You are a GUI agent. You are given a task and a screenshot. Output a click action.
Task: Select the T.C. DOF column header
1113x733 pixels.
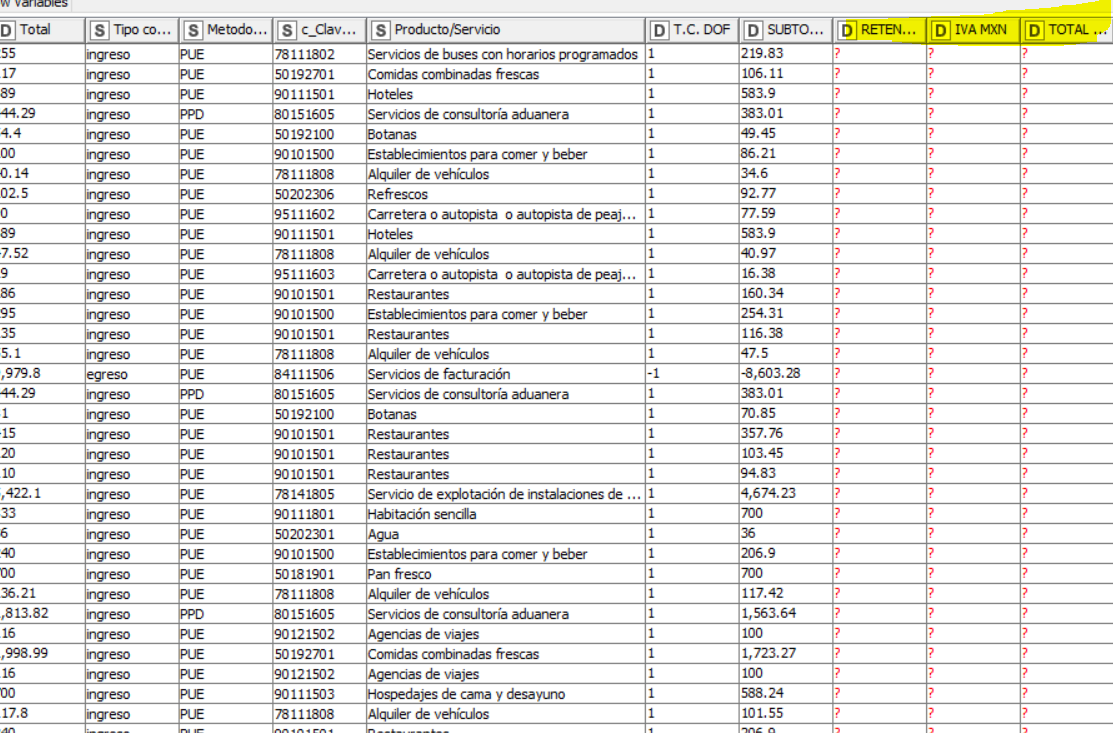coord(692,30)
